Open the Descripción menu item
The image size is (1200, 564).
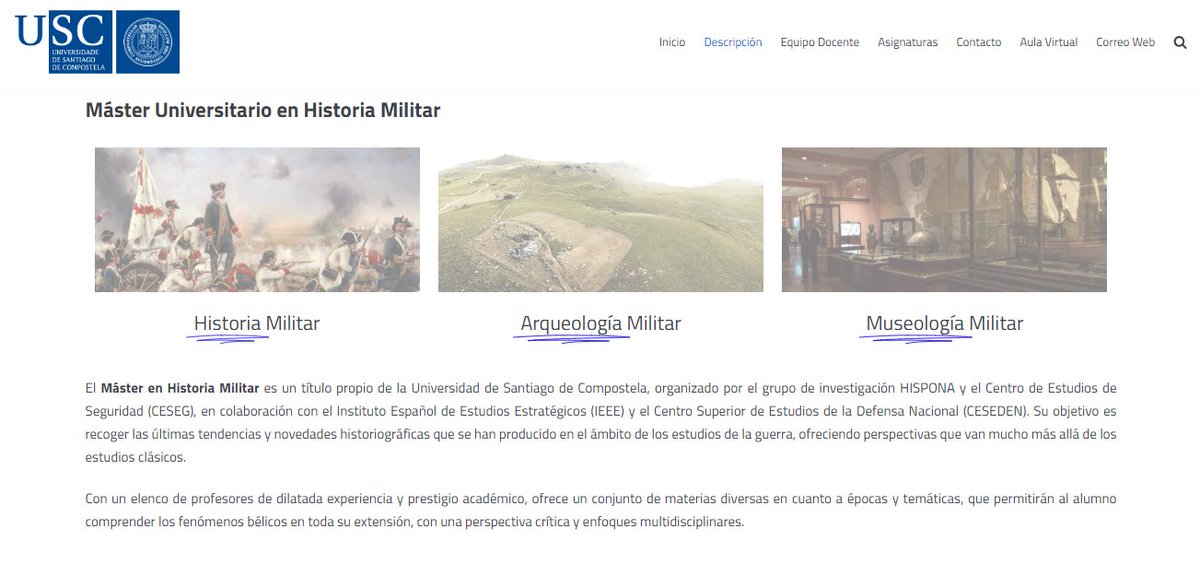point(733,43)
